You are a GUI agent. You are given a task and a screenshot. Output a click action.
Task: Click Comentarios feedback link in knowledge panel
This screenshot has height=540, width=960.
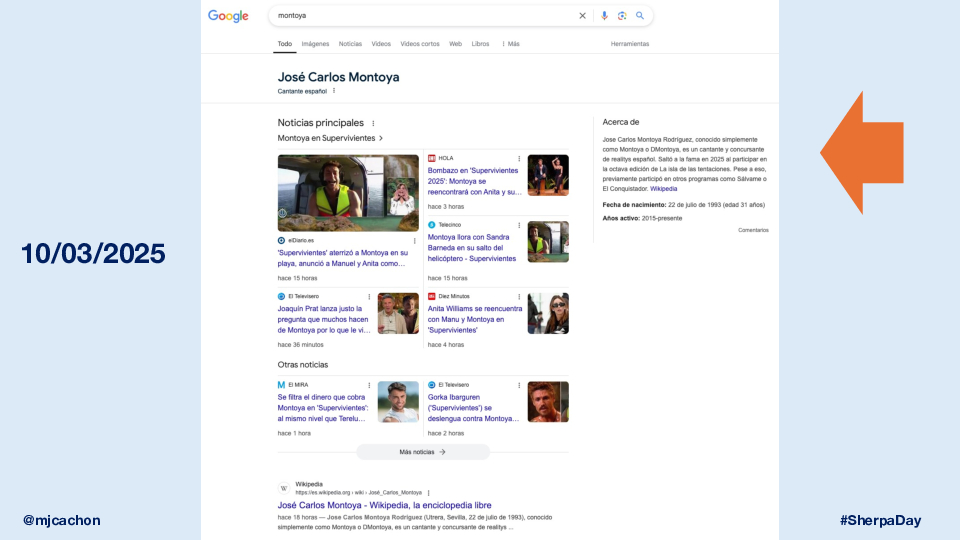tap(753, 230)
